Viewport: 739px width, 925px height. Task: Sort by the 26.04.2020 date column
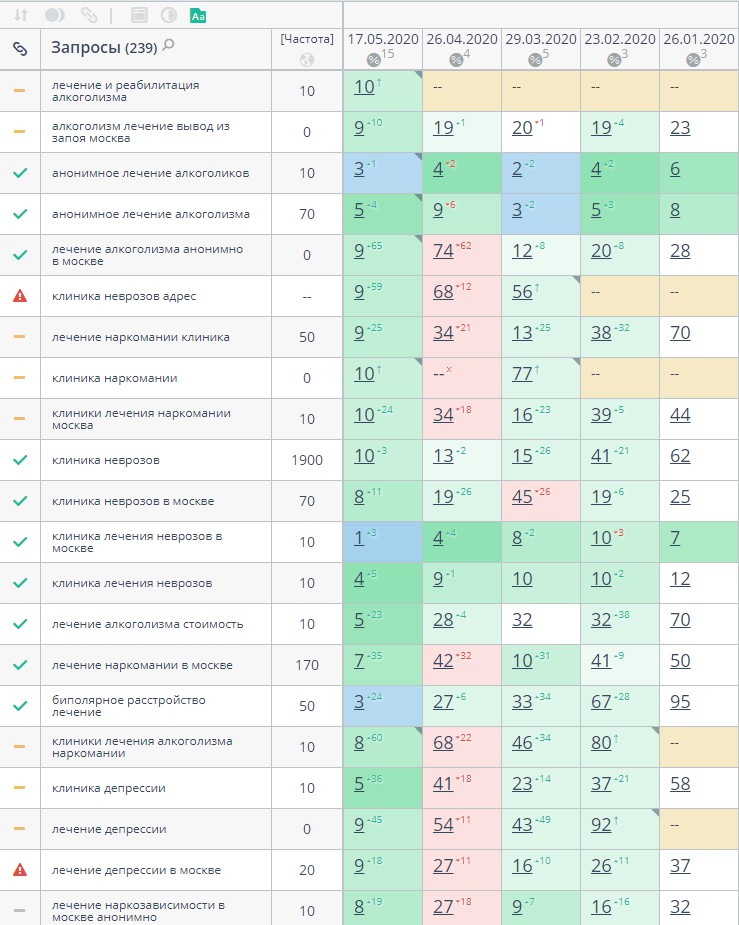461,40
